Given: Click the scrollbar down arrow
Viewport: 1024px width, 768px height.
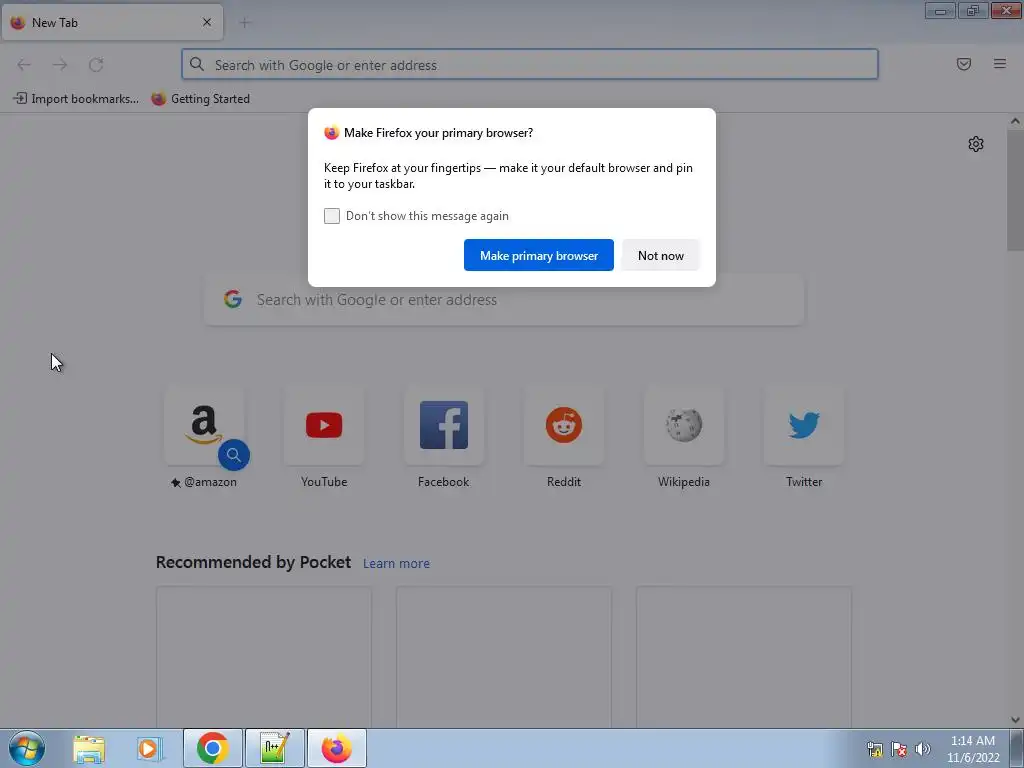Looking at the screenshot, I should pos(1015,720).
